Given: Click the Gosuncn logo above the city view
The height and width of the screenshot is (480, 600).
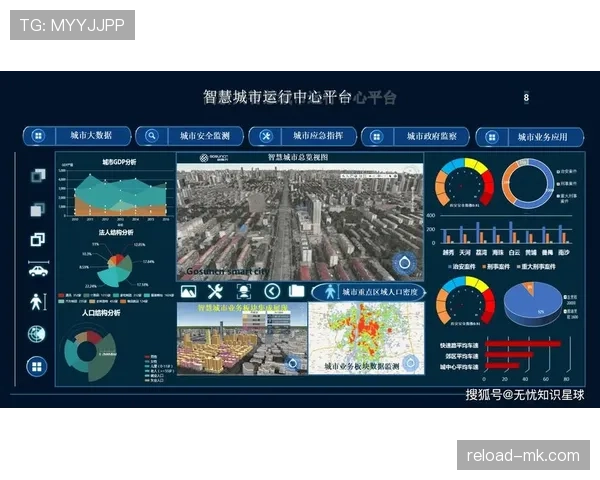Looking at the screenshot, I should (214, 157).
